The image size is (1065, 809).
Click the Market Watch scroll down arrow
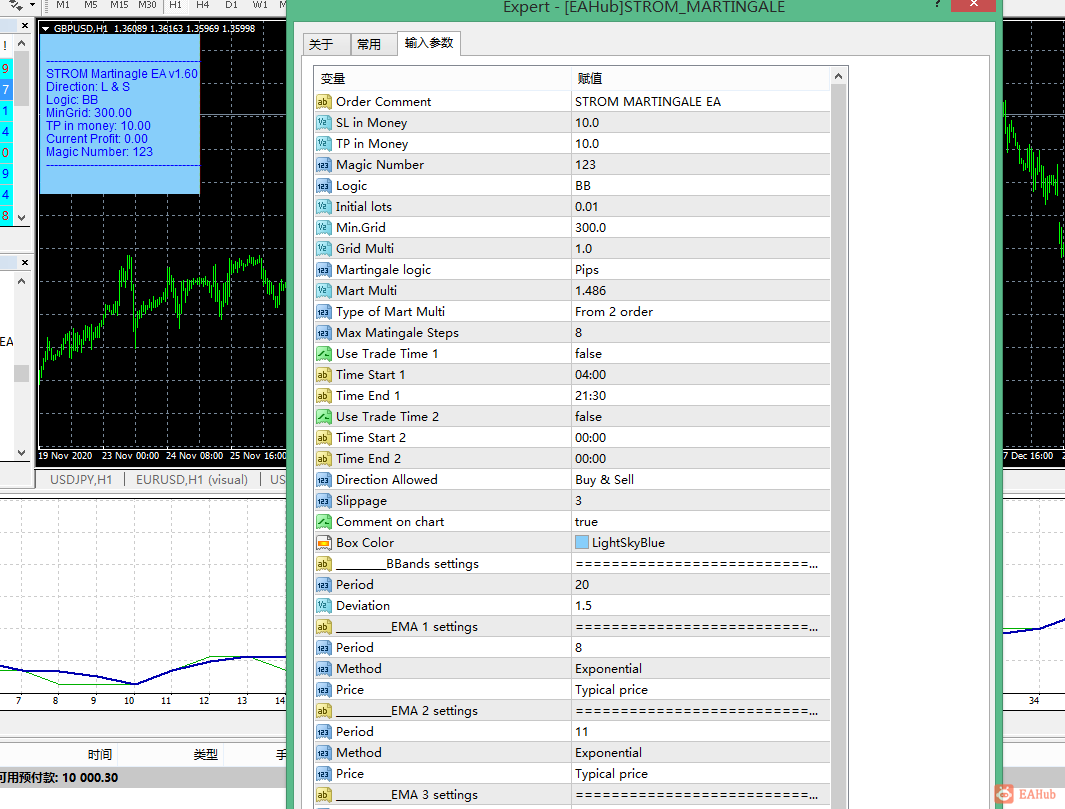(22, 218)
